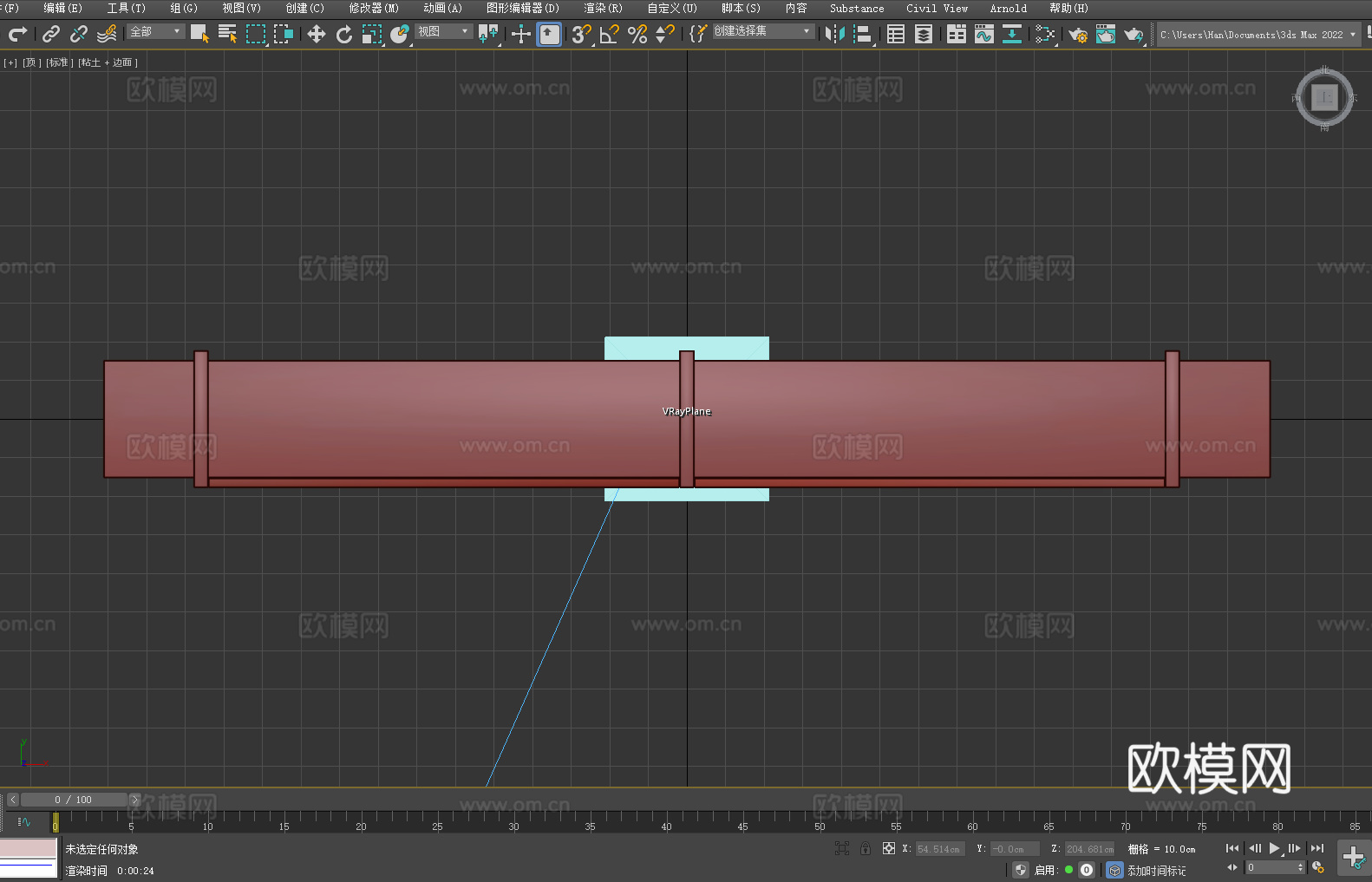Open Render Setup teapot-gear icon
Viewport: 1372px width, 882px height.
coord(1078,34)
